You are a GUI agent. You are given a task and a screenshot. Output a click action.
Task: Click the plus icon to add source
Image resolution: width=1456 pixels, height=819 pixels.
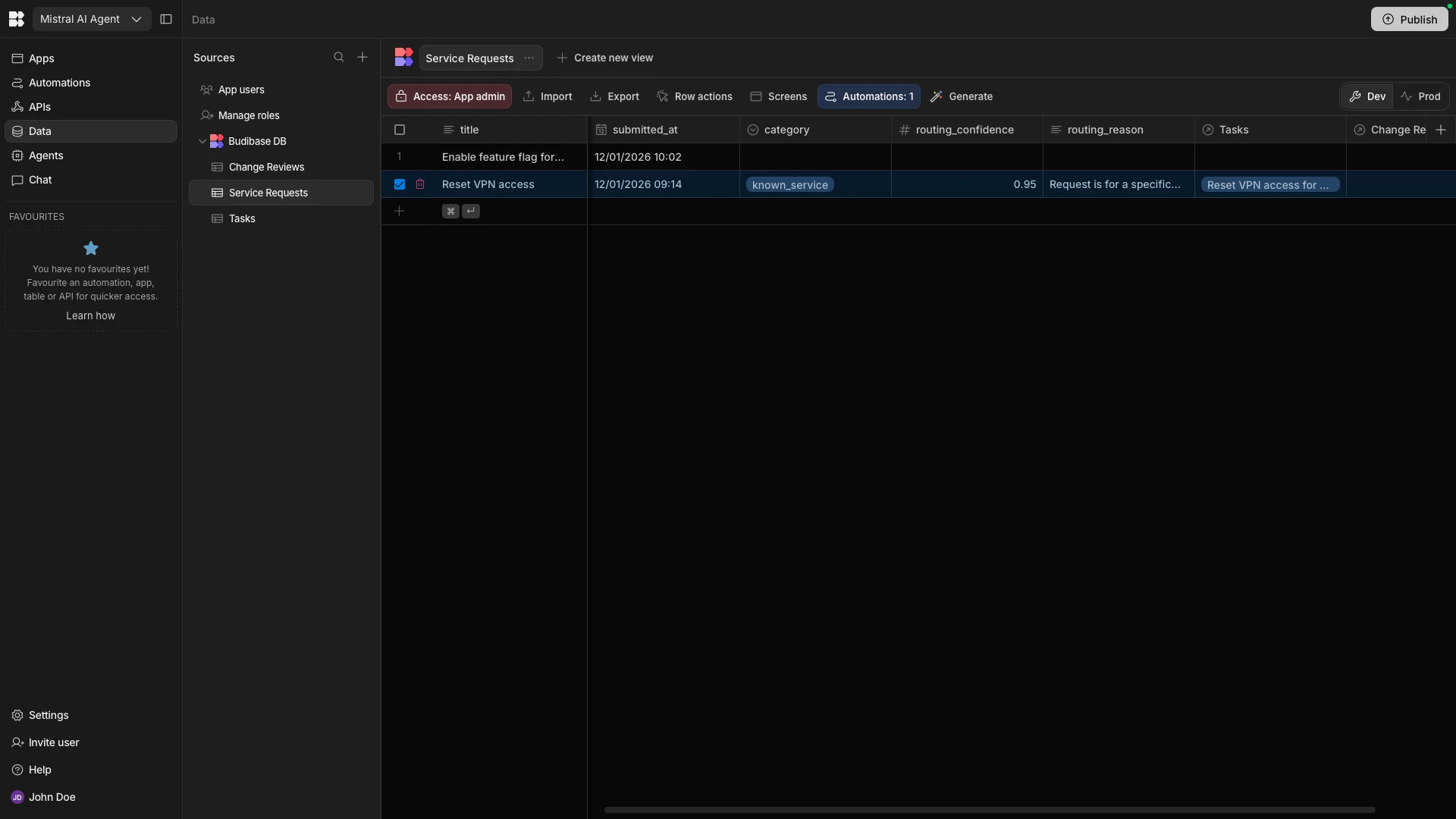362,58
